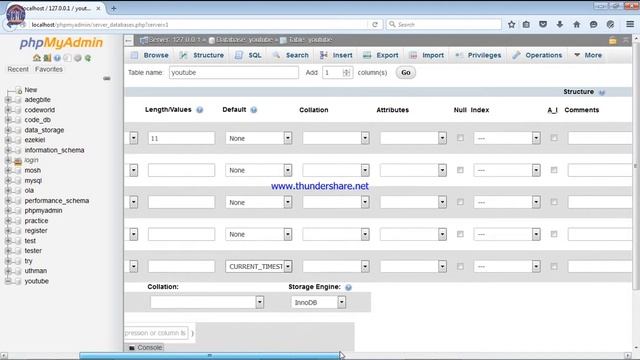Image resolution: width=640 pixels, height=360 pixels.
Task: Click help icon beside Structure heading
Action: [602, 92]
